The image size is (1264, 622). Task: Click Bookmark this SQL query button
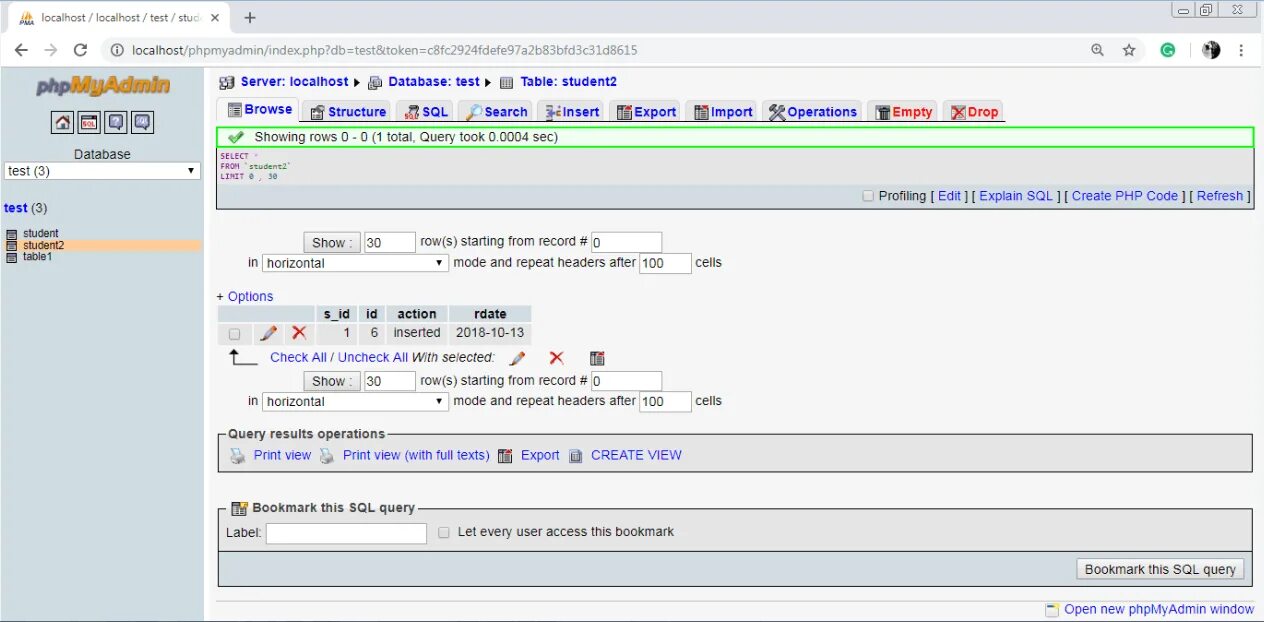point(1160,569)
